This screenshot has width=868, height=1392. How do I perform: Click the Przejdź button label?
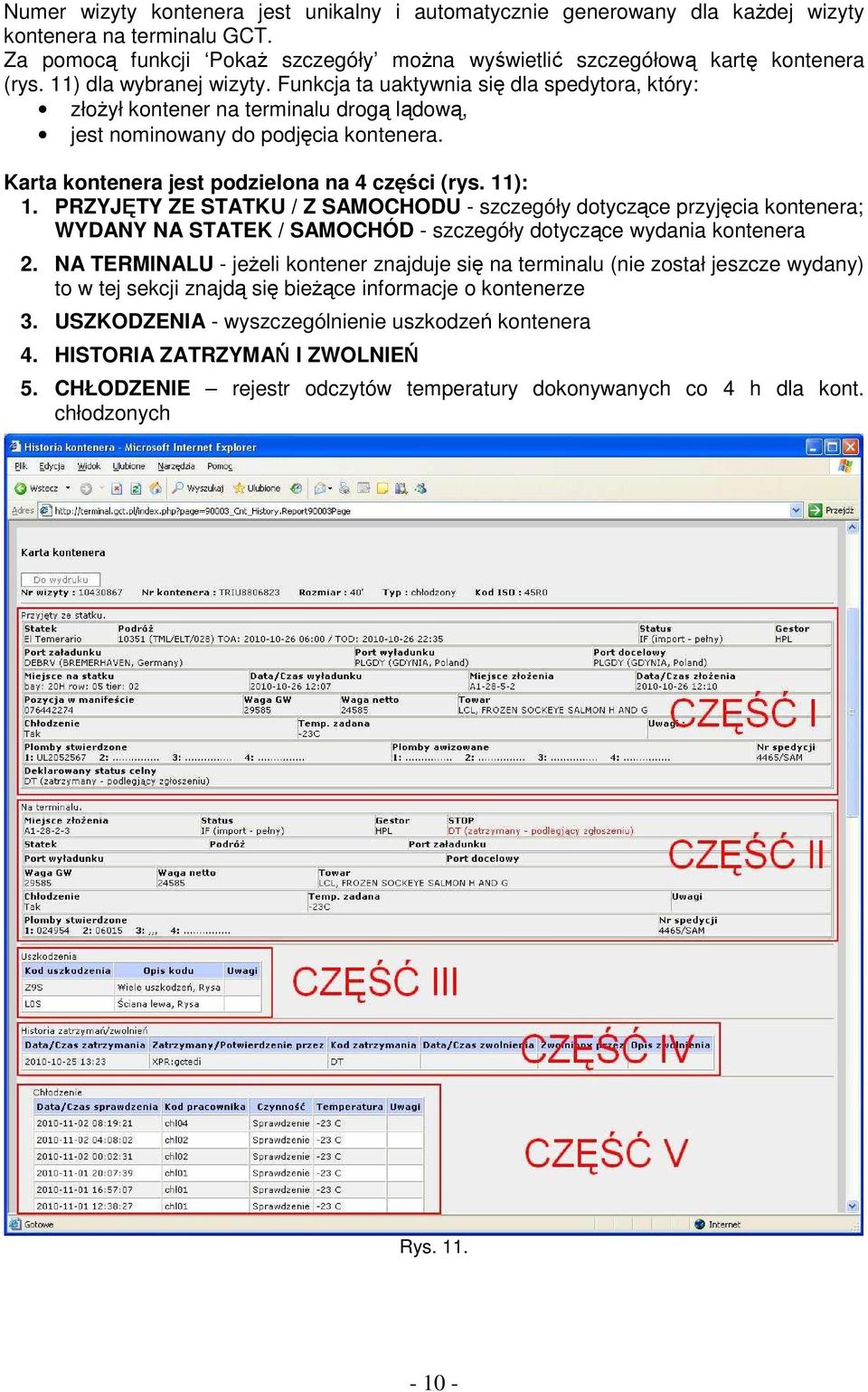pyautogui.click(x=839, y=510)
